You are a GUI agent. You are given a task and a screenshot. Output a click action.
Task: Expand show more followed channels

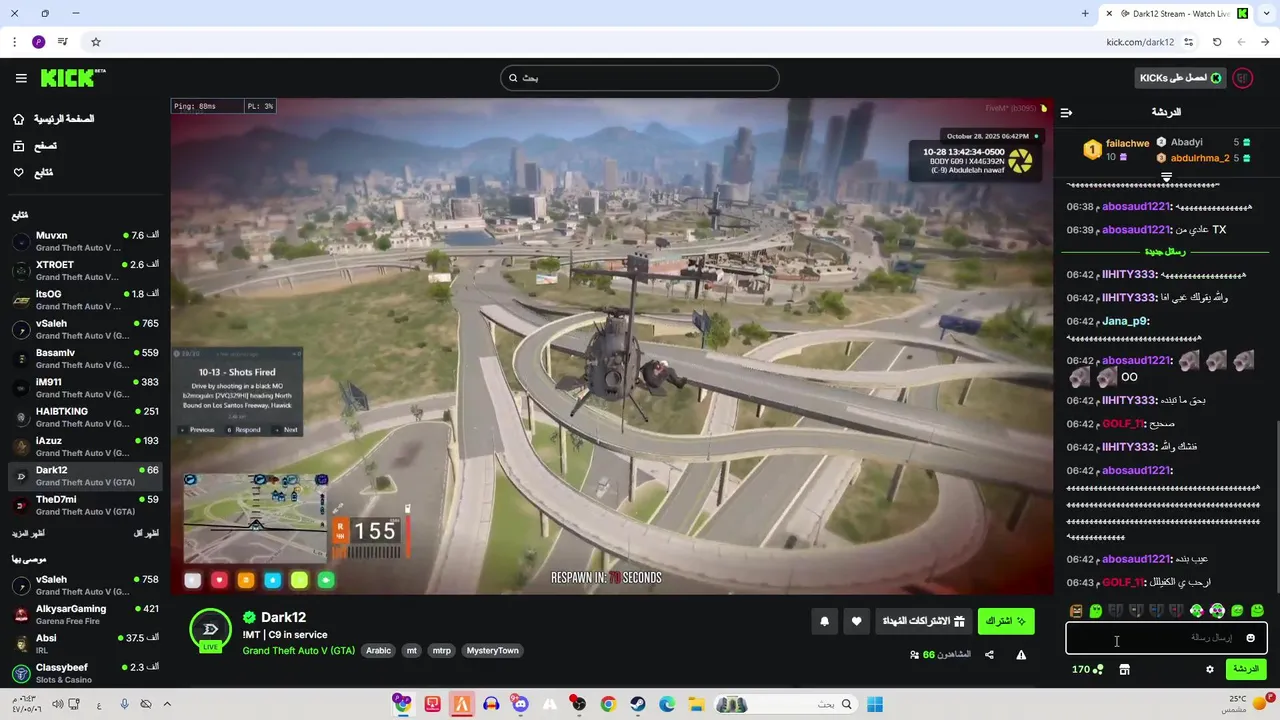(x=29, y=534)
